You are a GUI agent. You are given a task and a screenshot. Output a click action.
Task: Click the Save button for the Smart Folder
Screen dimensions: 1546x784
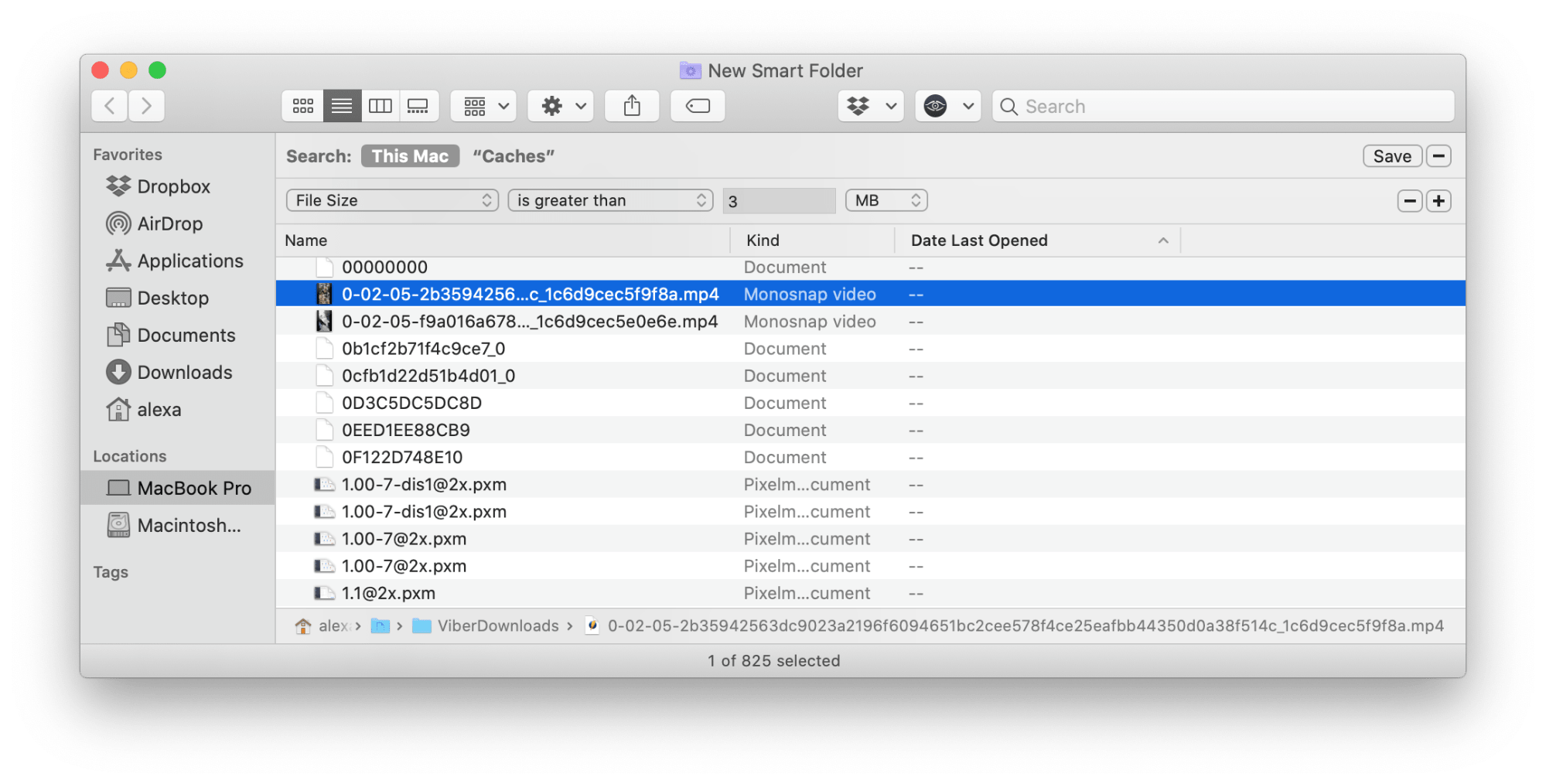1391,155
